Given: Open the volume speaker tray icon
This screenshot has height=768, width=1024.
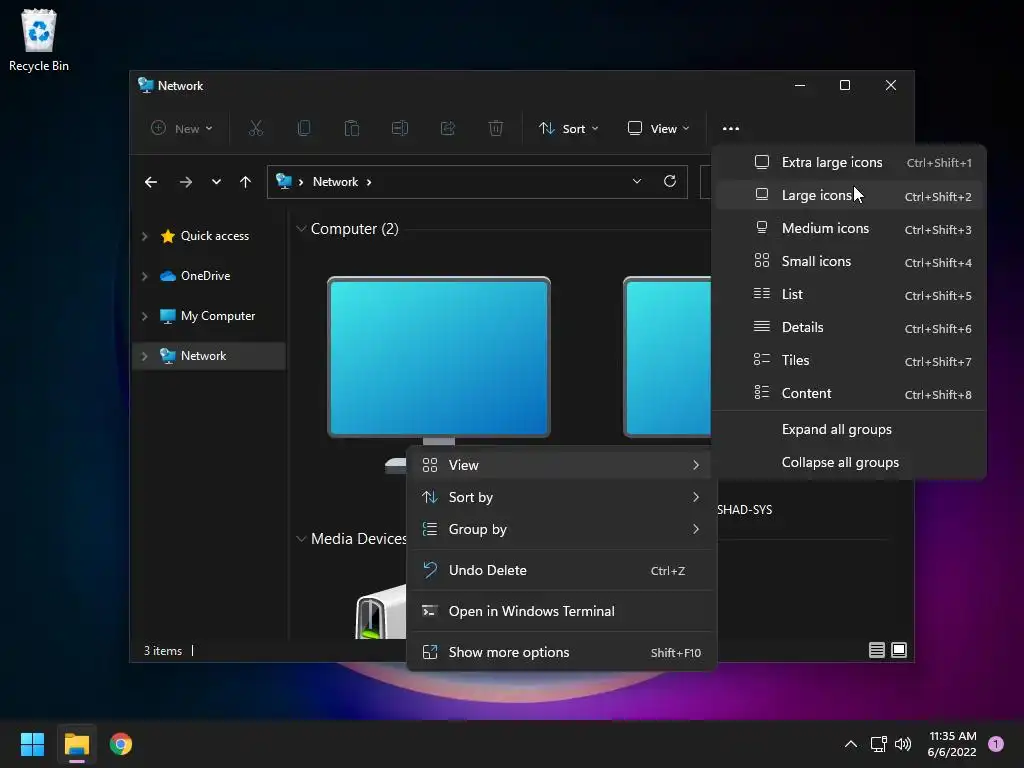Looking at the screenshot, I should tap(903, 744).
